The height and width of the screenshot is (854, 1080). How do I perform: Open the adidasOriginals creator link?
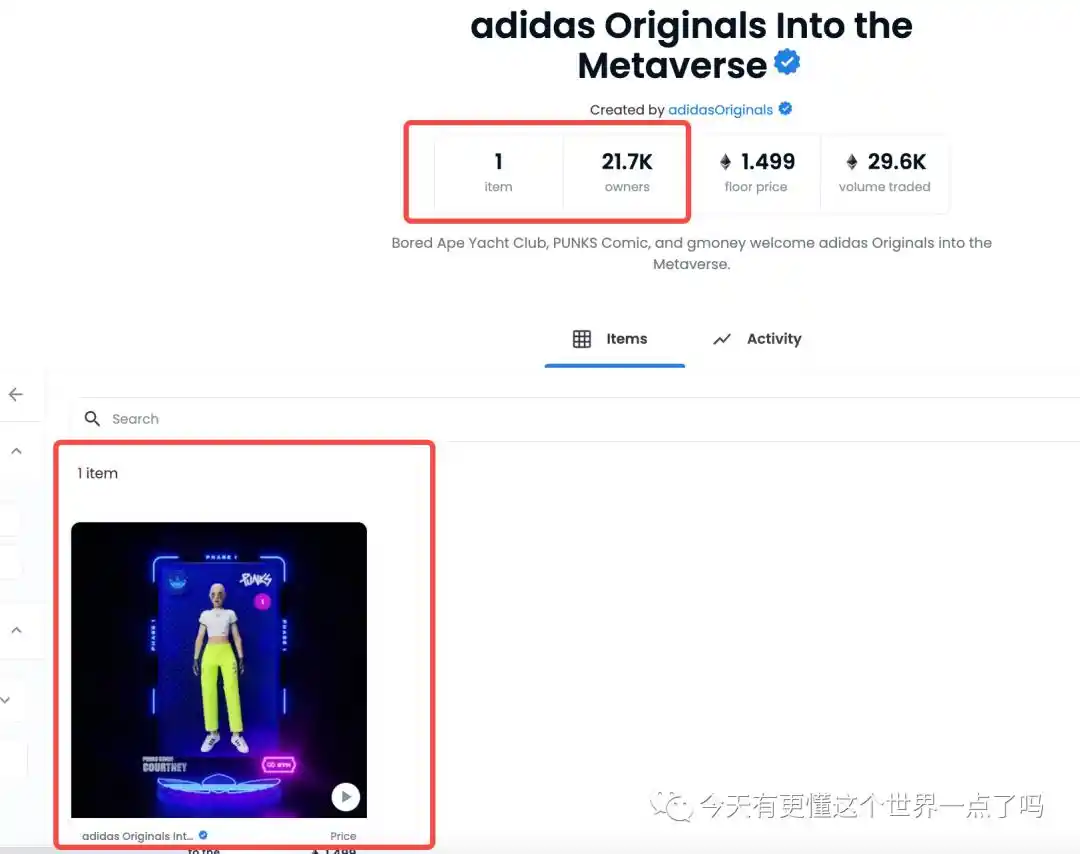[720, 110]
